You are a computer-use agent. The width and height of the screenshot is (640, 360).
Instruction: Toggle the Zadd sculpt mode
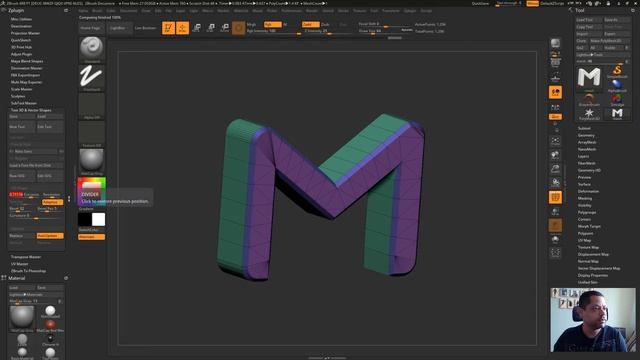tap(310, 24)
